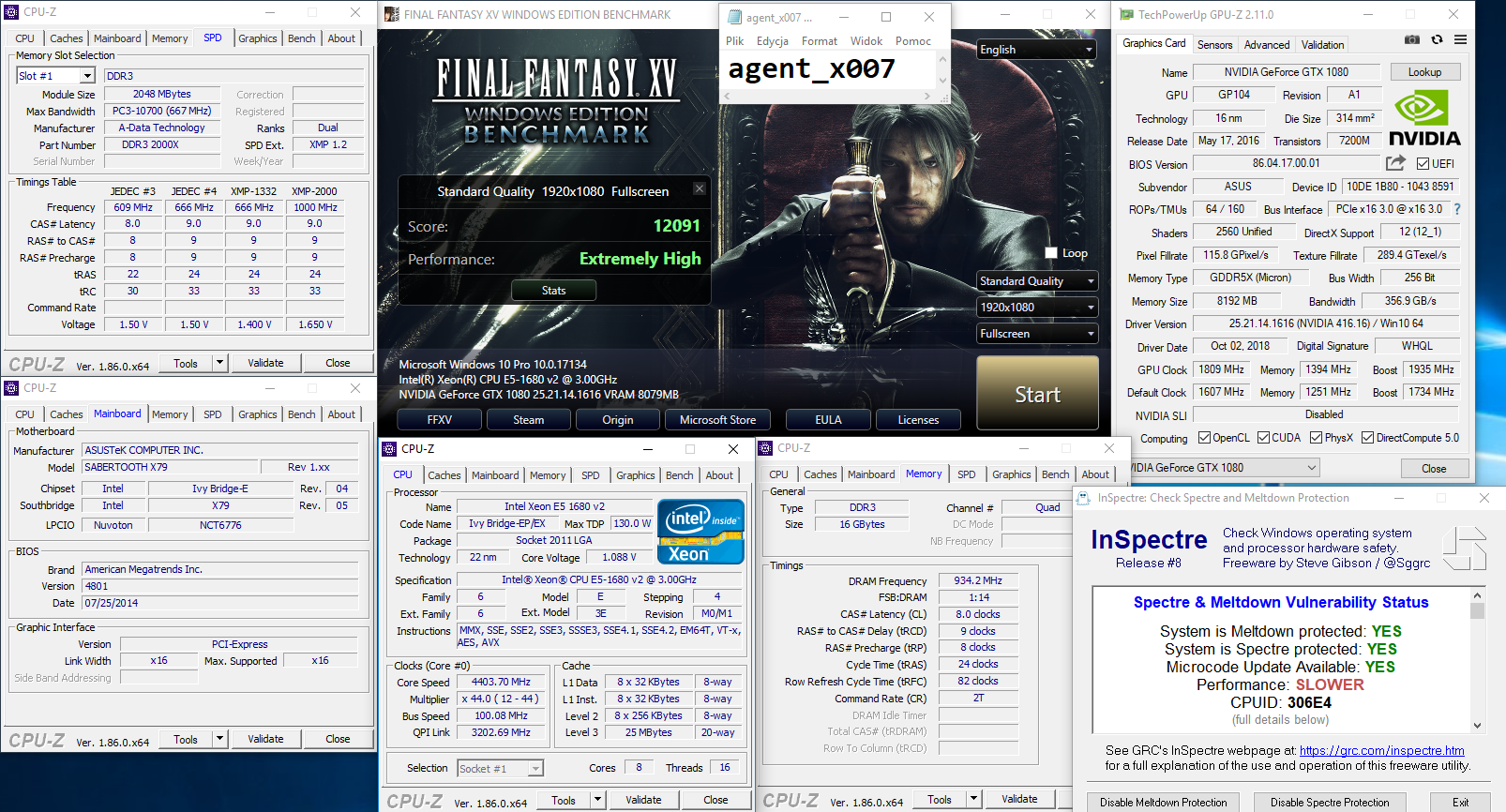The width and height of the screenshot is (1506, 812).
Task: Click the GPU-Z title bar app icon
Action: coord(1124,14)
